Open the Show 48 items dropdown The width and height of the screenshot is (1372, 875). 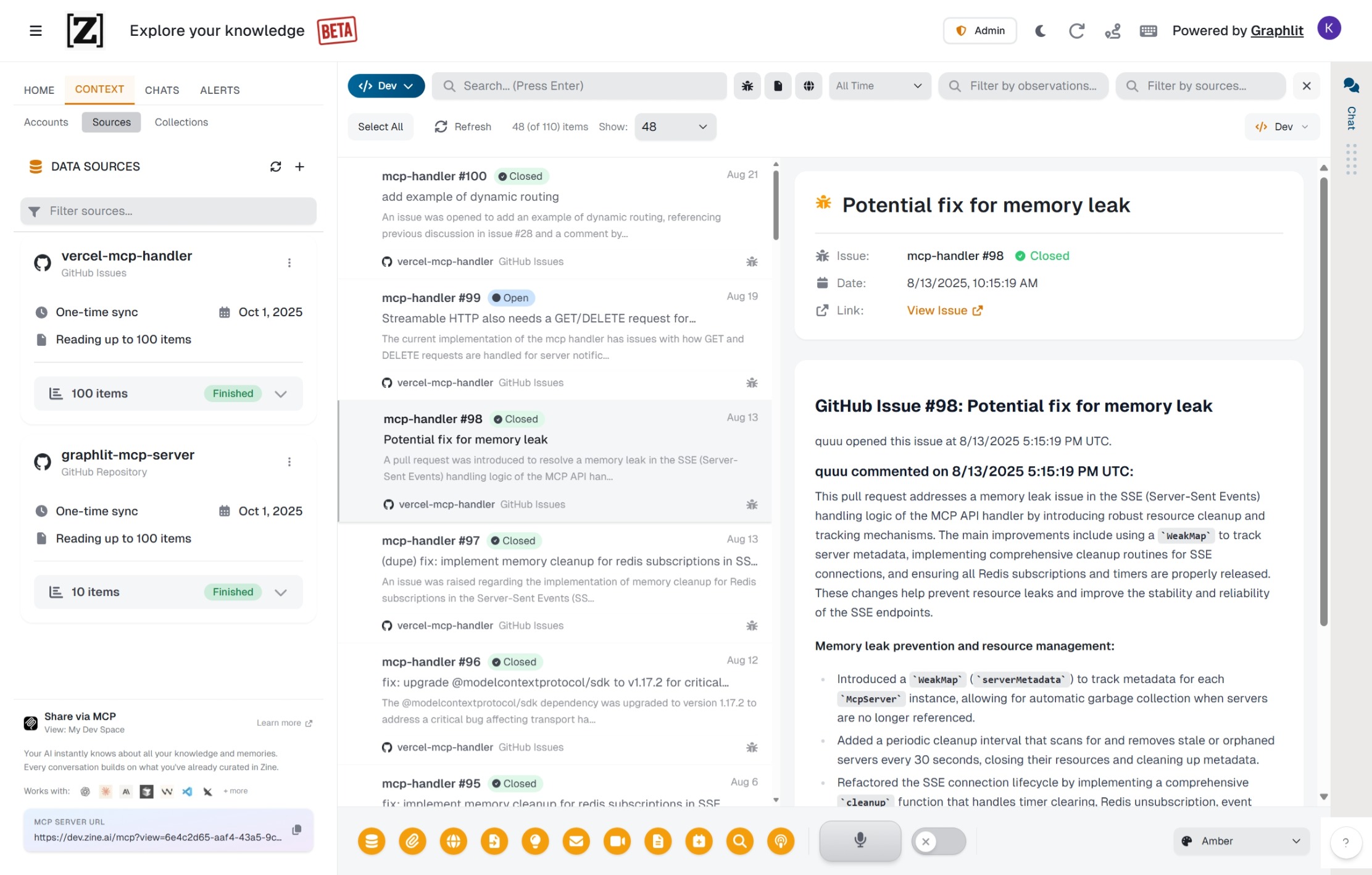point(675,127)
